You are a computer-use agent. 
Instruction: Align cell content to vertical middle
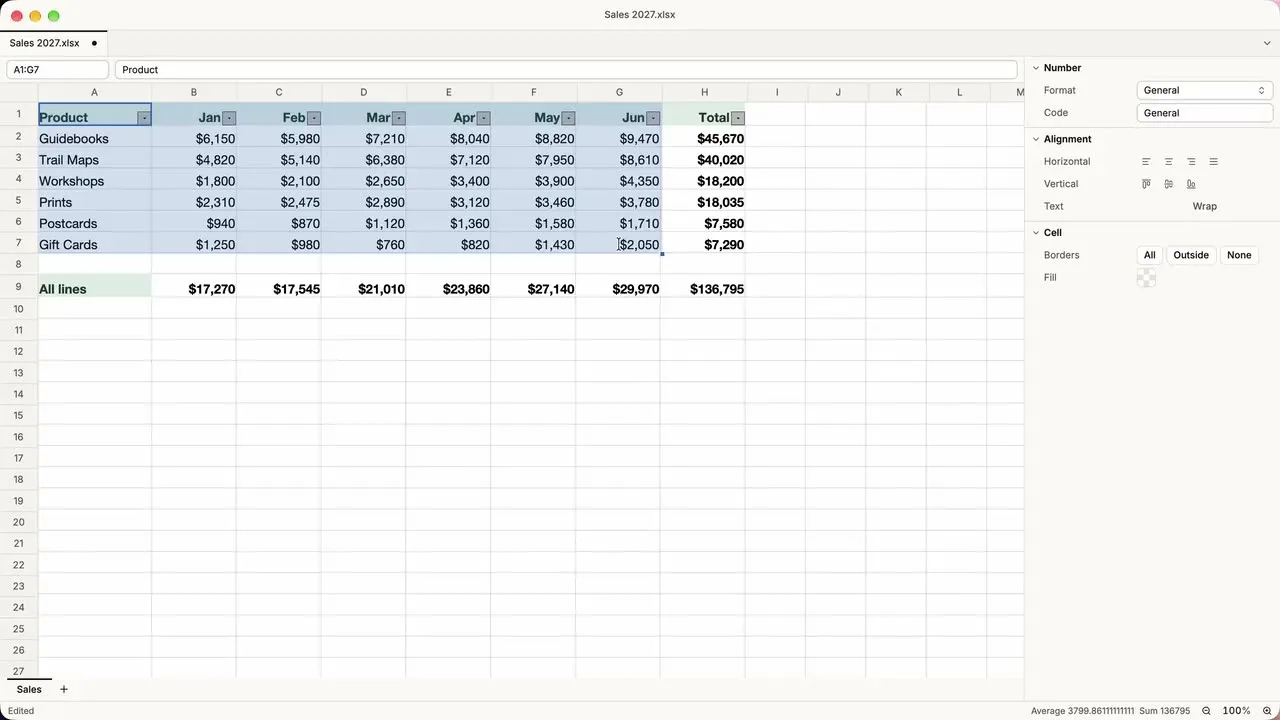tap(1168, 184)
